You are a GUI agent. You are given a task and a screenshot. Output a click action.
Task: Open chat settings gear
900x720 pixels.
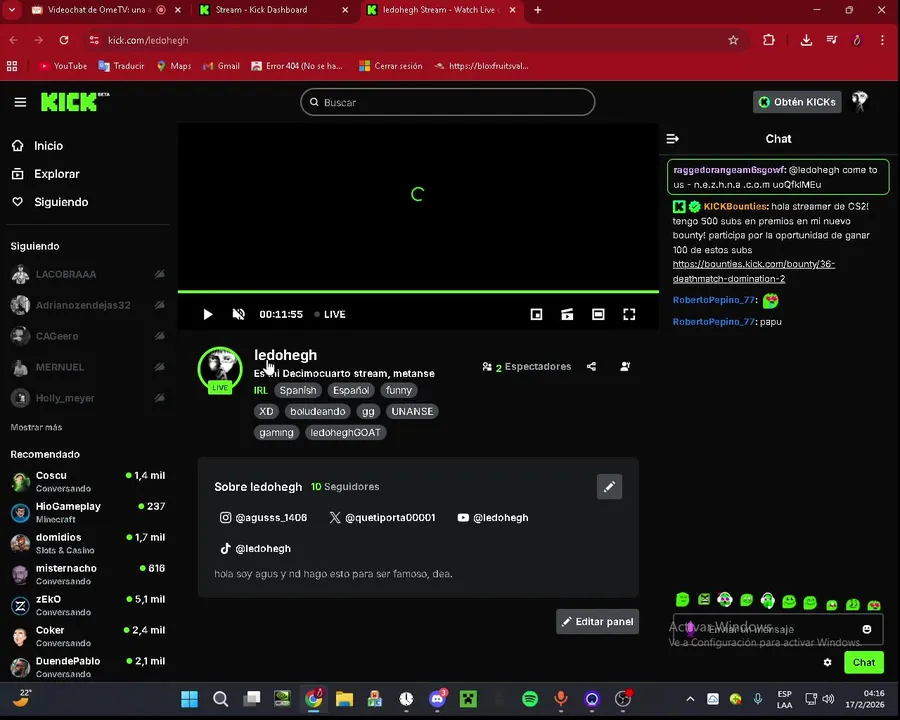827,663
